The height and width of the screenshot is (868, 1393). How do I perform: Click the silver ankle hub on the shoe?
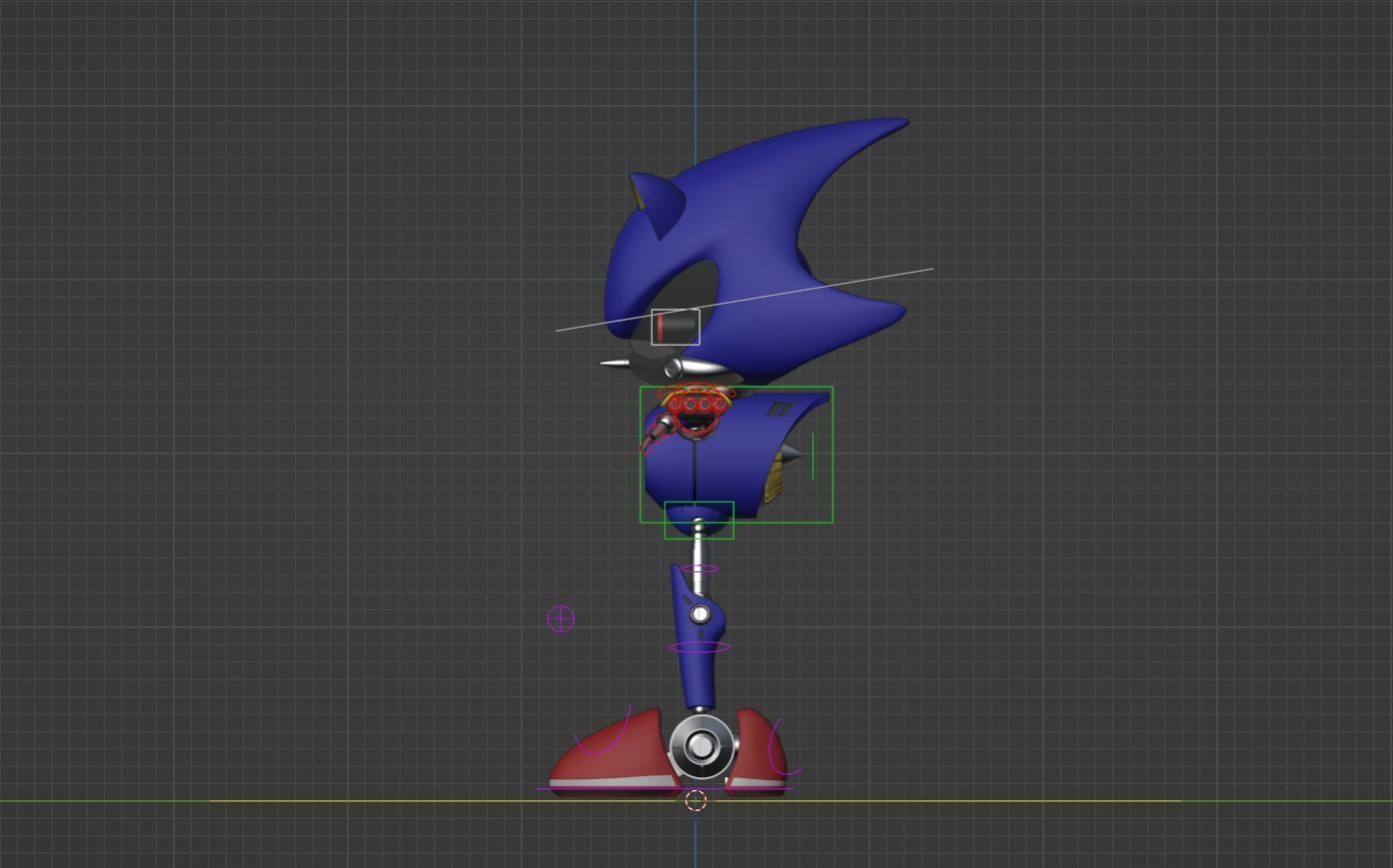pyautogui.click(x=702, y=747)
